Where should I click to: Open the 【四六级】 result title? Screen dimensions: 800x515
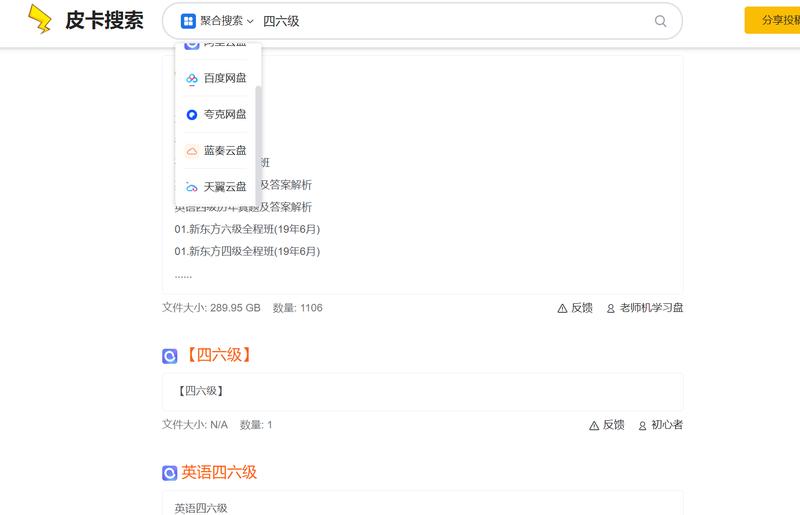218,355
